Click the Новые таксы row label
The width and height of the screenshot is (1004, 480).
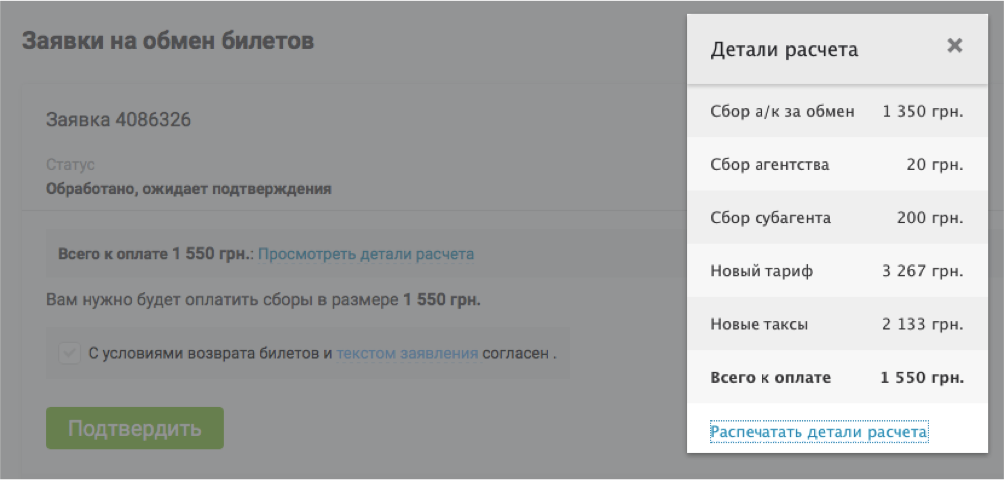click(x=759, y=324)
